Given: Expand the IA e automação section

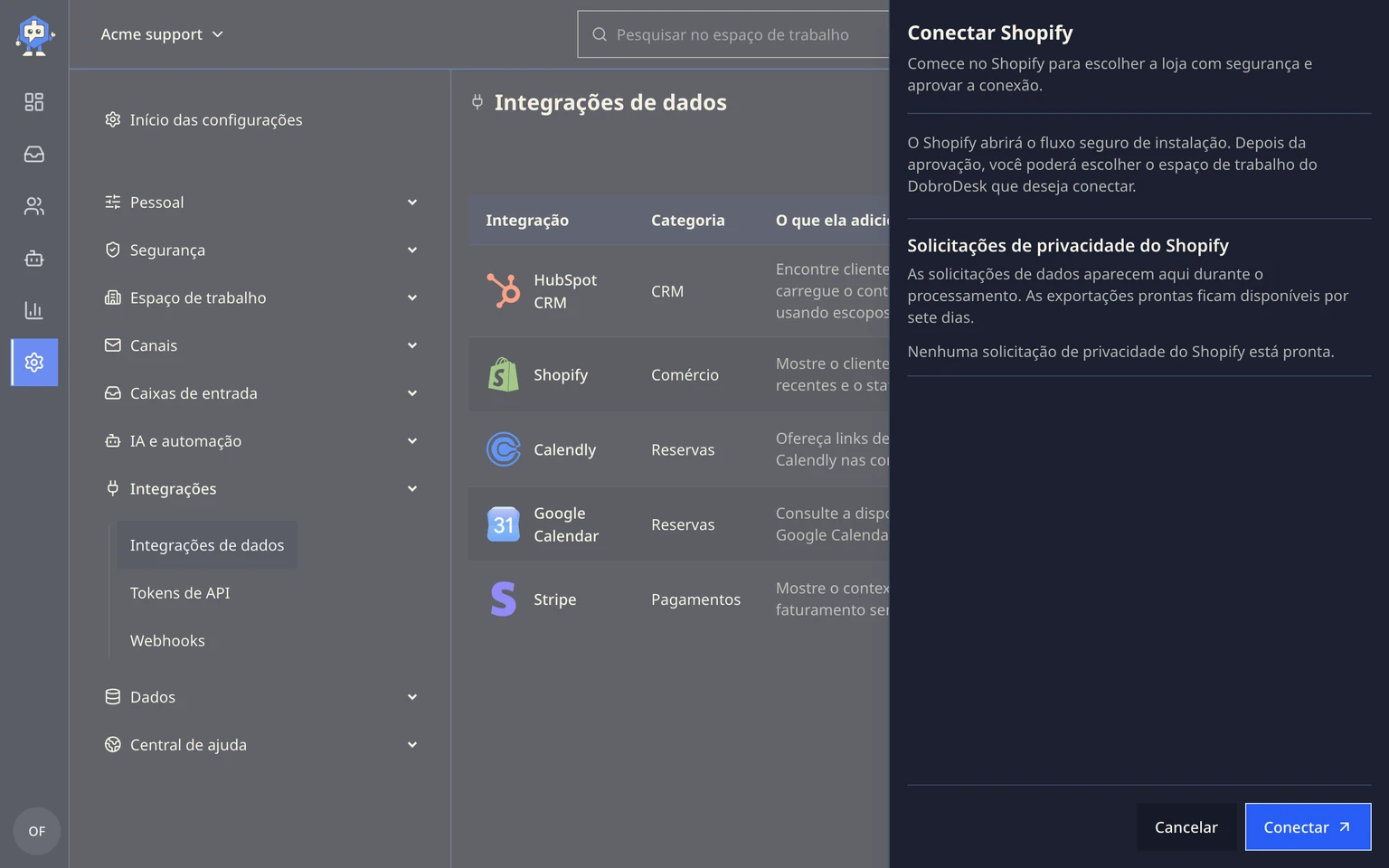Looking at the screenshot, I should [x=261, y=441].
